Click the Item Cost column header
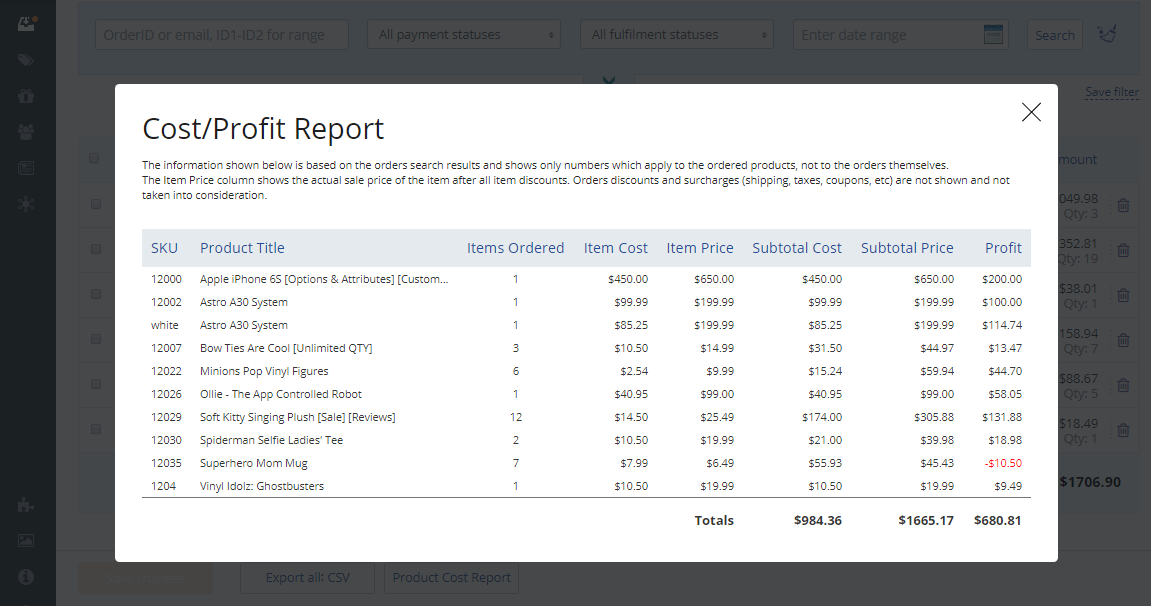Image resolution: width=1151 pixels, height=606 pixels. point(616,248)
